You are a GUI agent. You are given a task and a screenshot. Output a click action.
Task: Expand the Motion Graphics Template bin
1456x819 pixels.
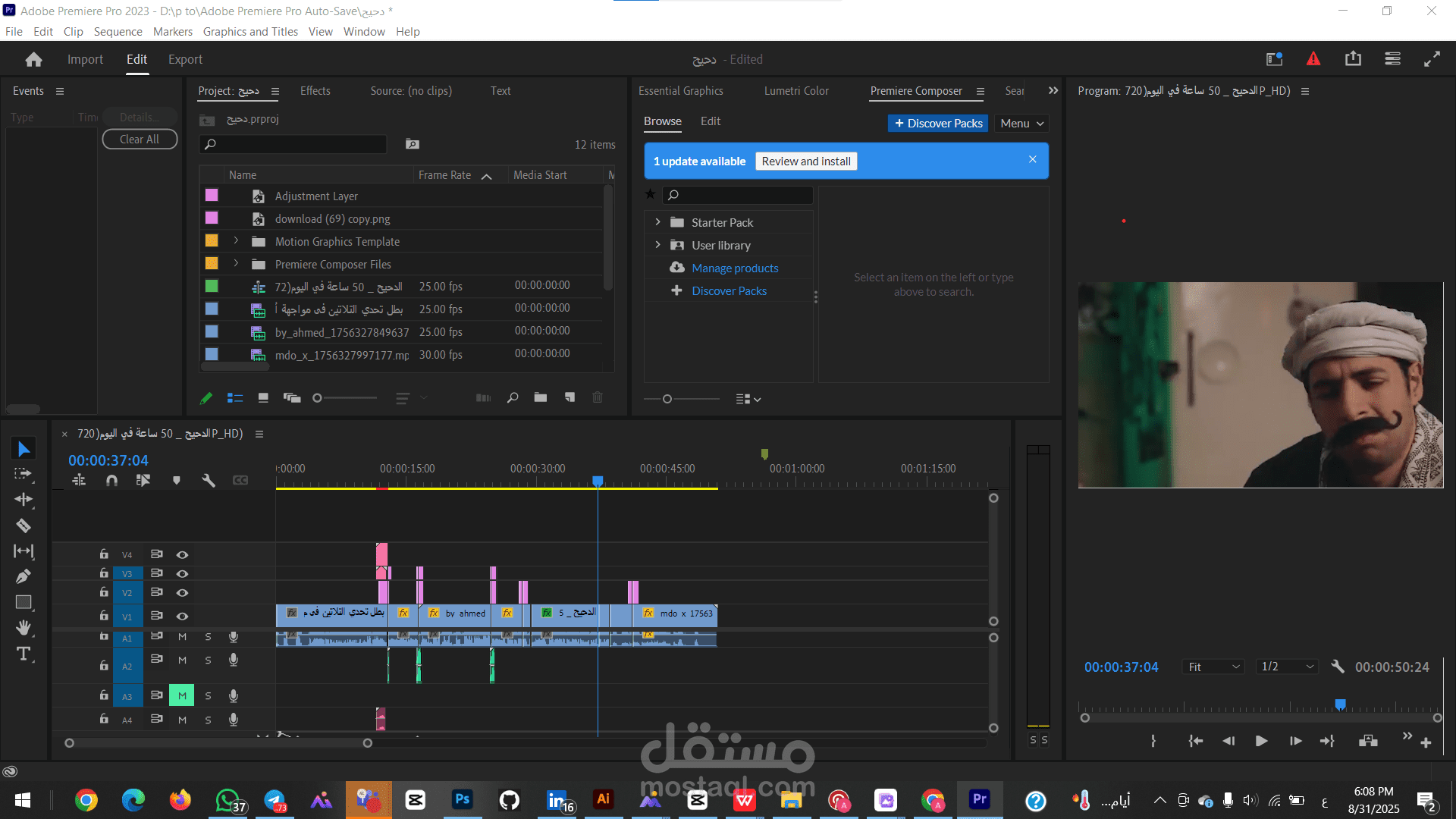[x=236, y=240]
